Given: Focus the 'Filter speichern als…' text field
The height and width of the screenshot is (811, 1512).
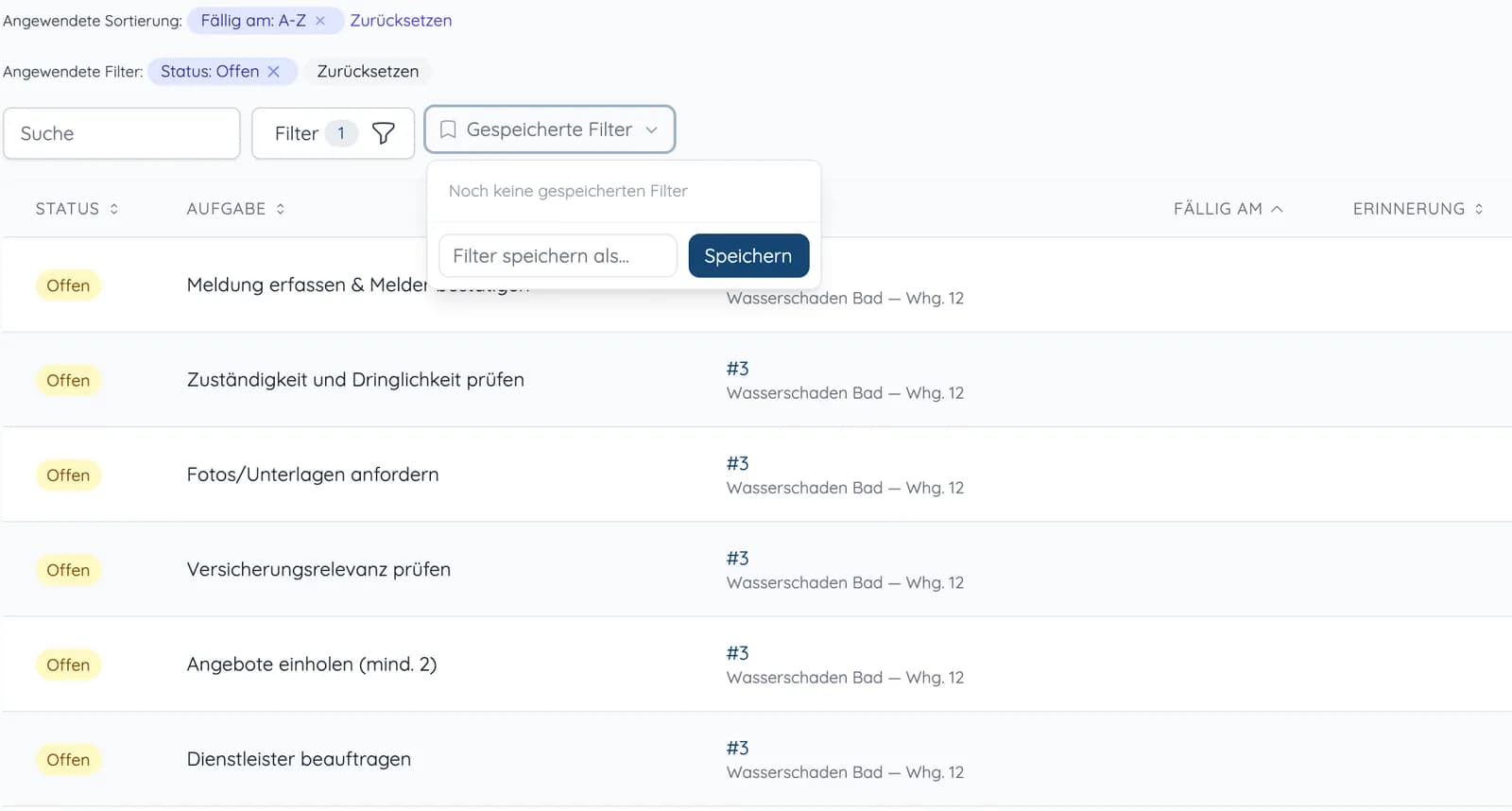Looking at the screenshot, I should tap(558, 256).
